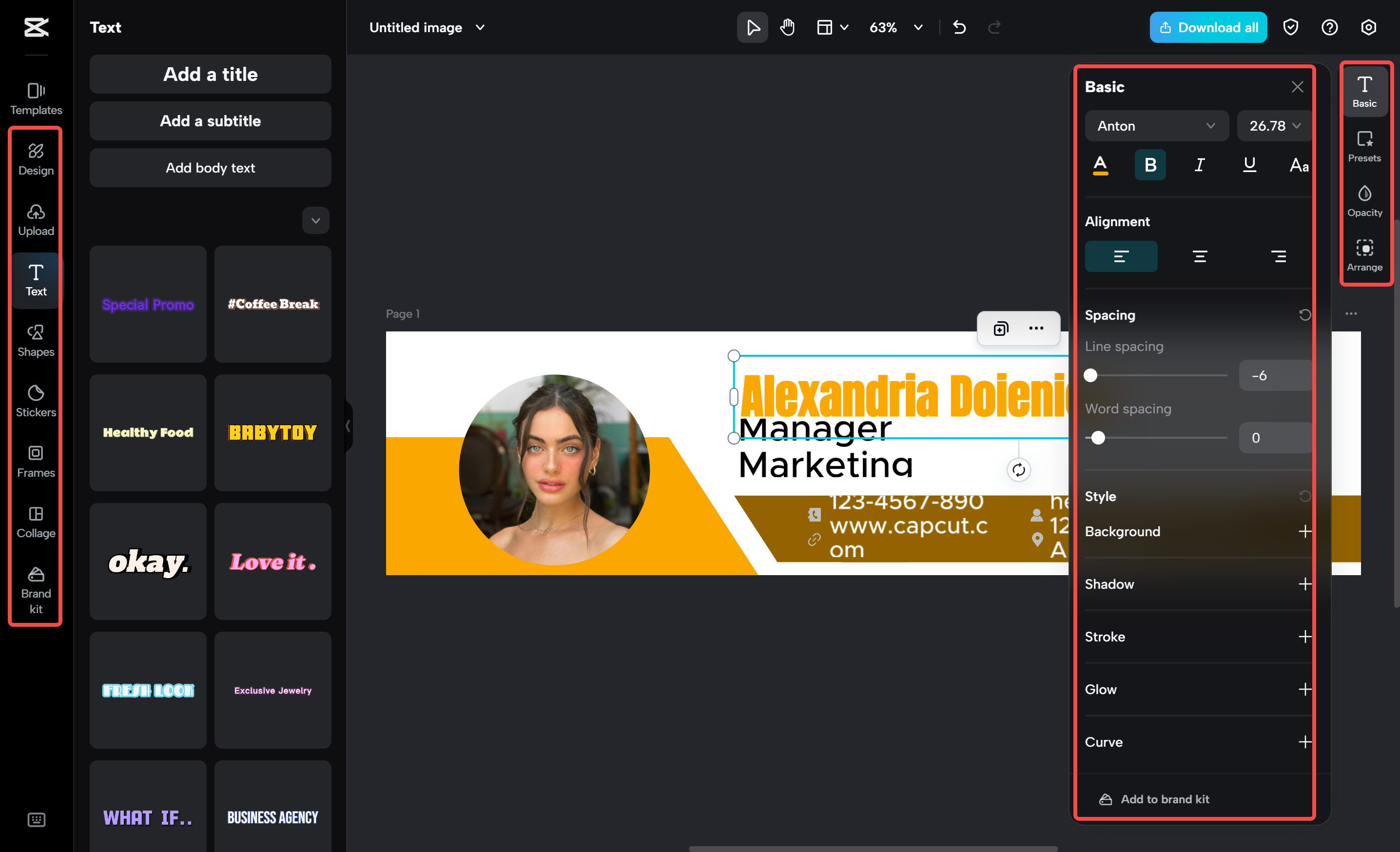This screenshot has height=852, width=1400.
Task: Open the Stickers panel
Action: [x=35, y=400]
